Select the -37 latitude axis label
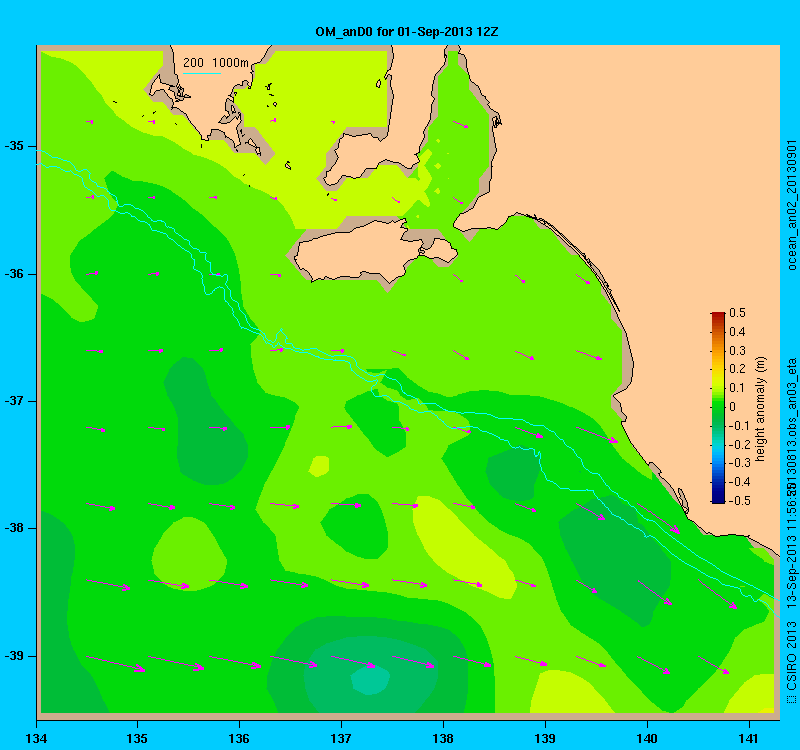This screenshot has width=800, height=750. pyautogui.click(x=14, y=401)
